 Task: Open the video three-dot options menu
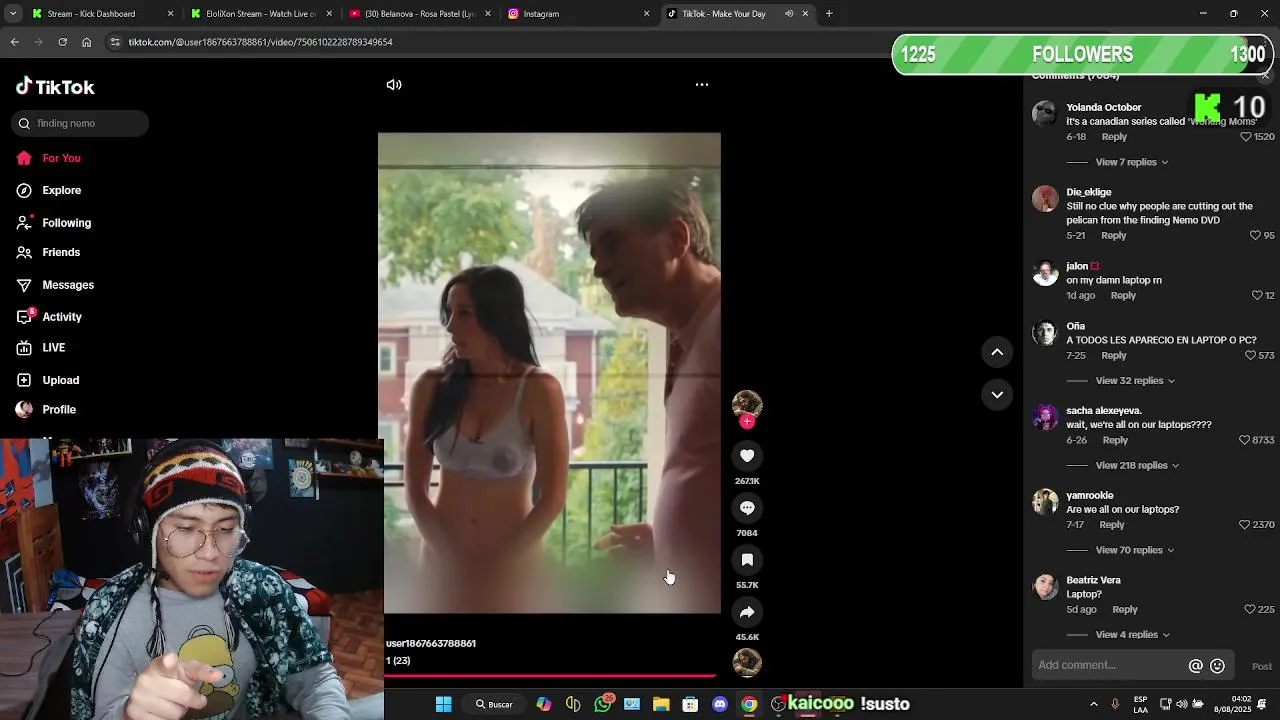(x=702, y=85)
